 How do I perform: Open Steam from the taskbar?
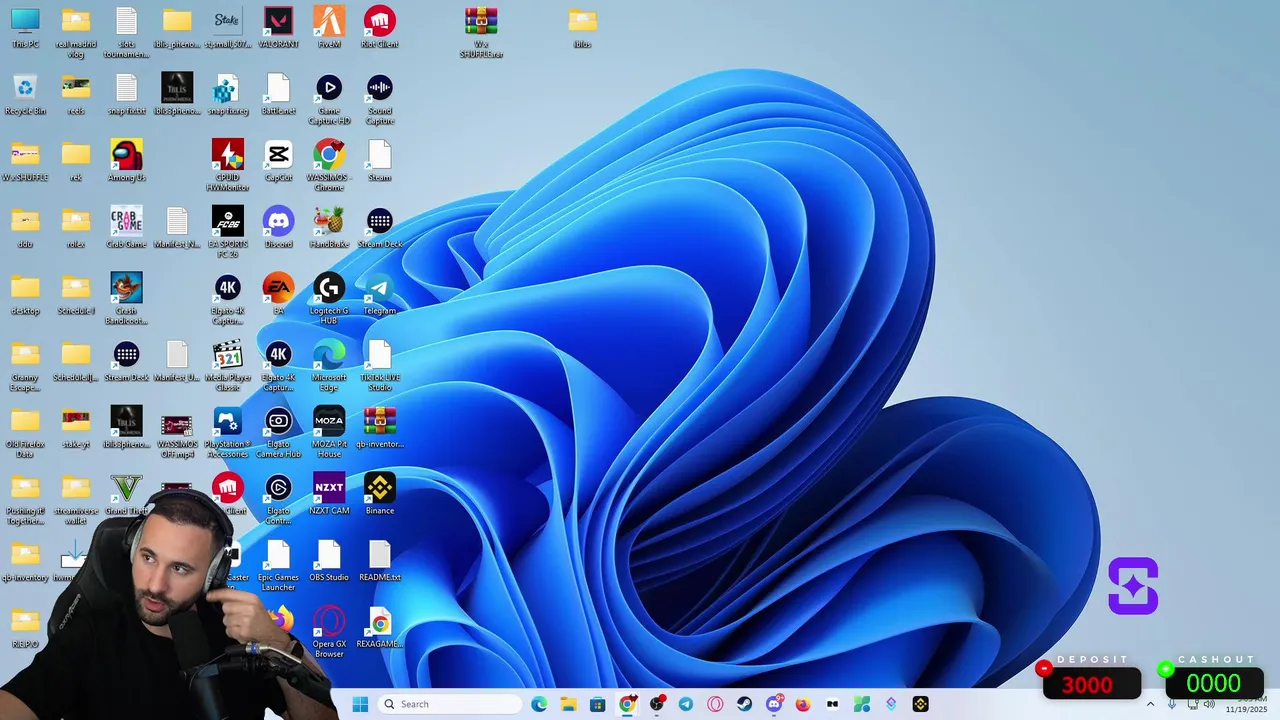(744, 704)
